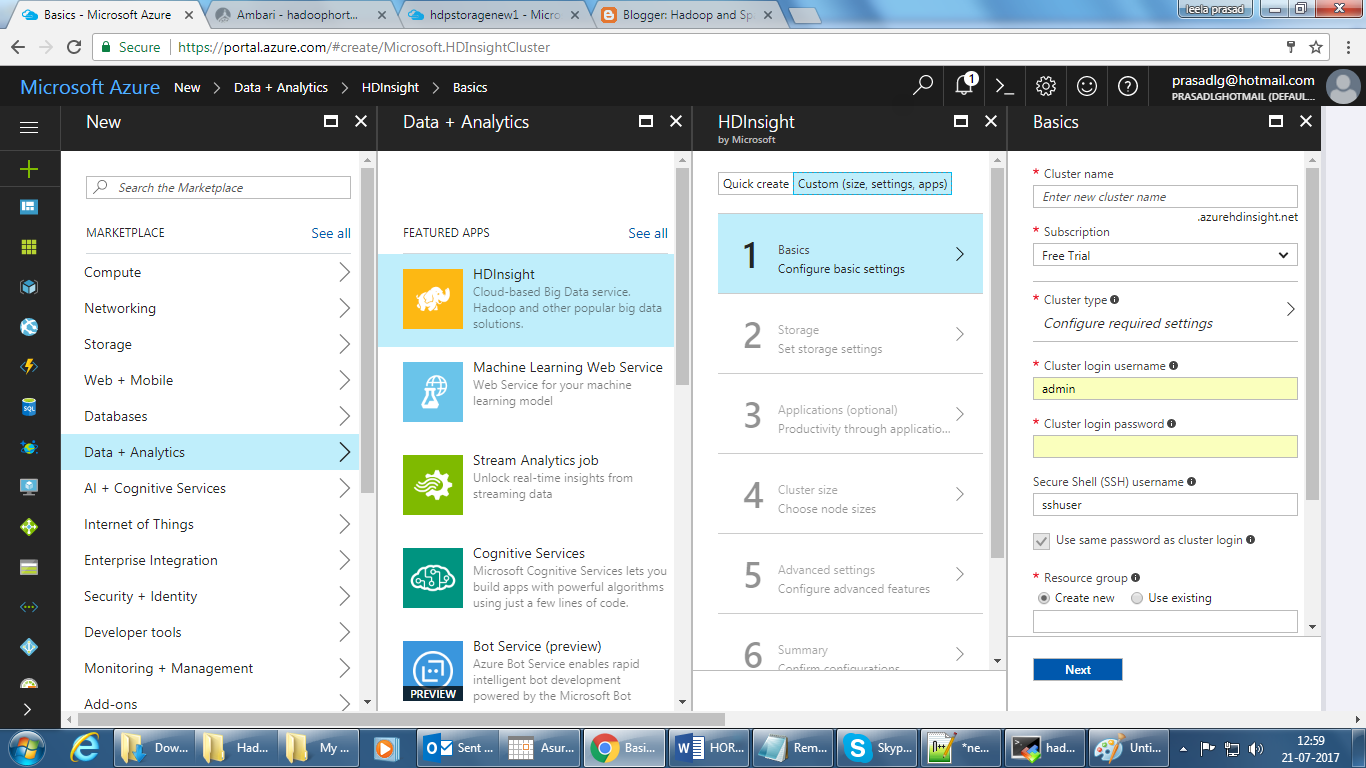Click 'See all' next to FEATURED APPS
Image resolution: width=1366 pixels, height=768 pixels.
point(647,233)
